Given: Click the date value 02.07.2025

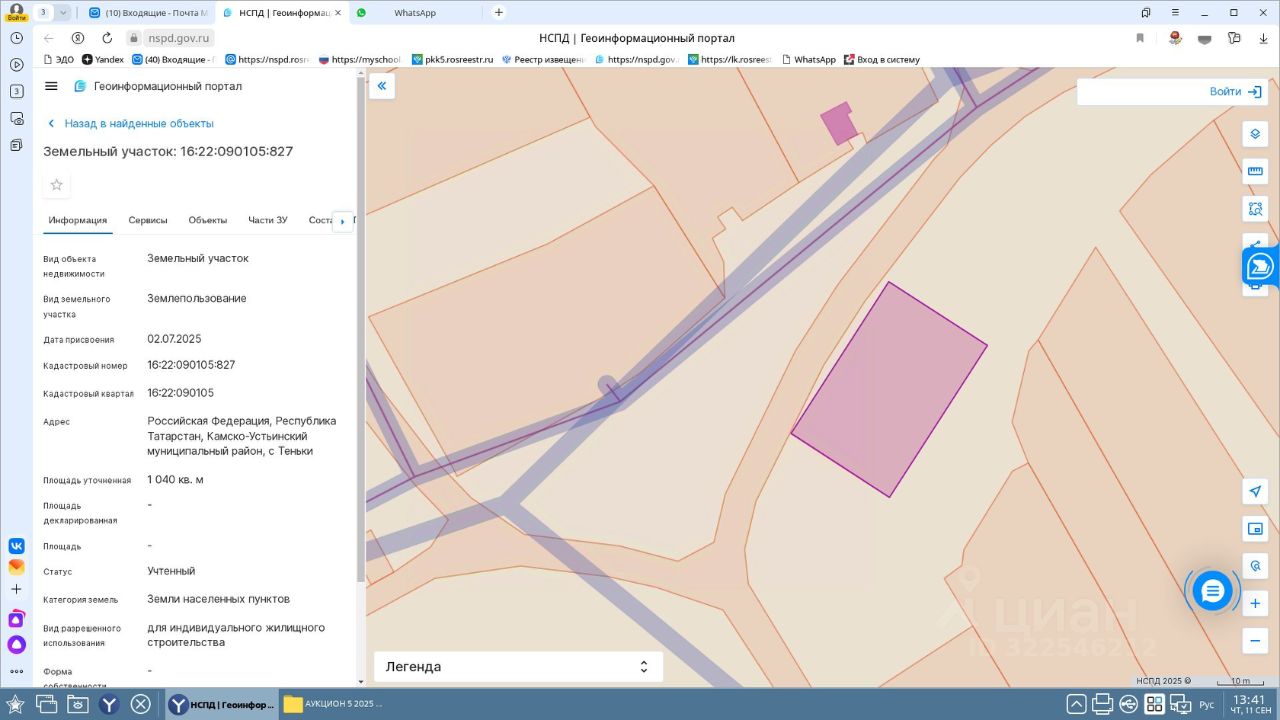Looking at the screenshot, I should point(174,339).
